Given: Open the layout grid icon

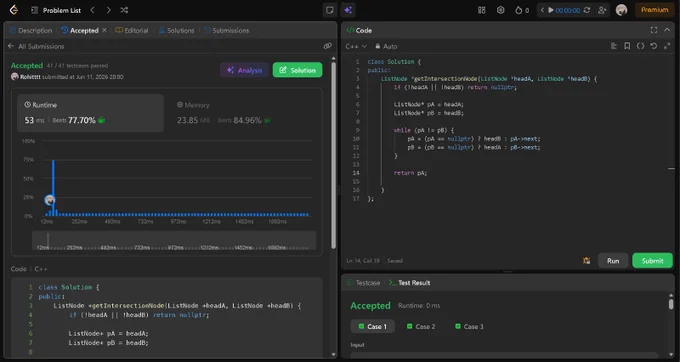Looking at the screenshot, I should pyautogui.click(x=481, y=10).
